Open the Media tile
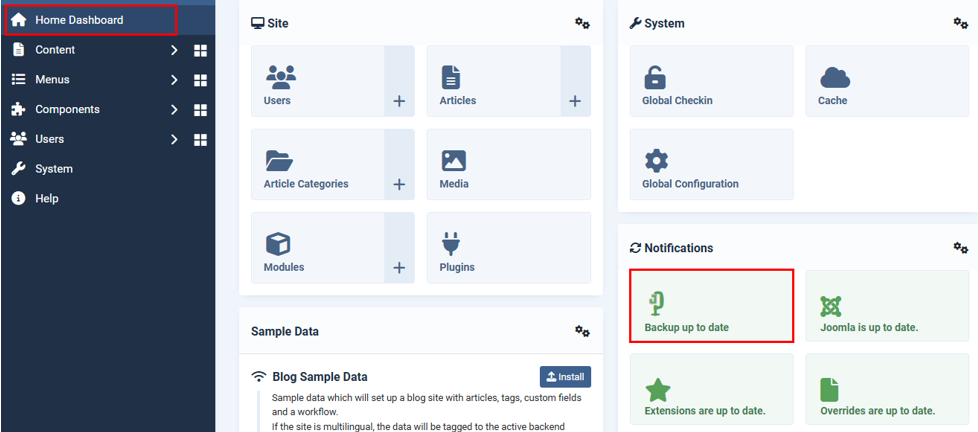Screen dimensions: 978x432 click(509, 165)
